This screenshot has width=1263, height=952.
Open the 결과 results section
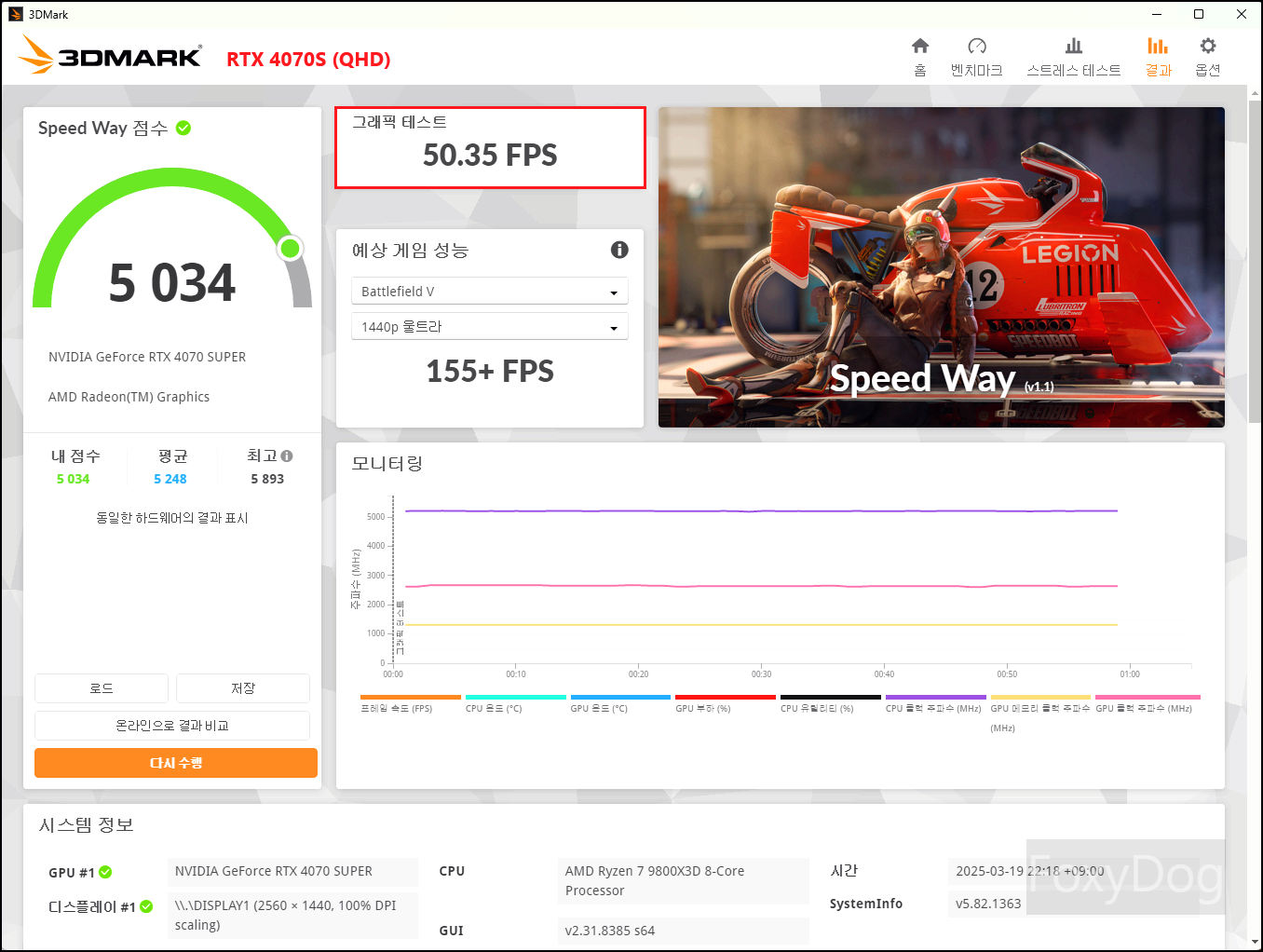[x=1158, y=57]
